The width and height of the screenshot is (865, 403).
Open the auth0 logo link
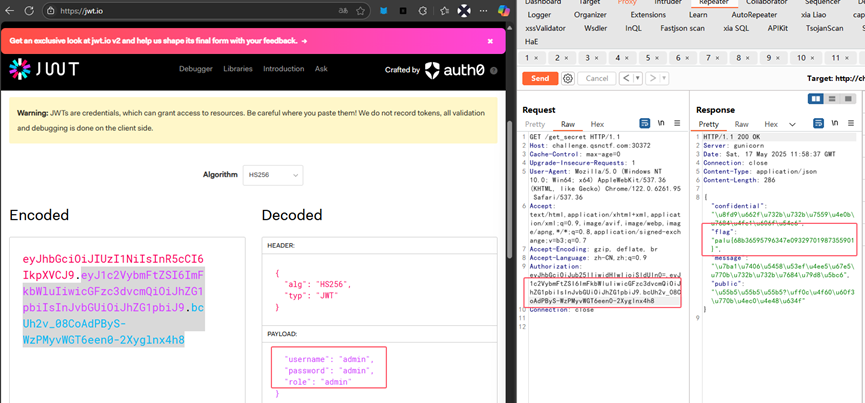(455, 70)
